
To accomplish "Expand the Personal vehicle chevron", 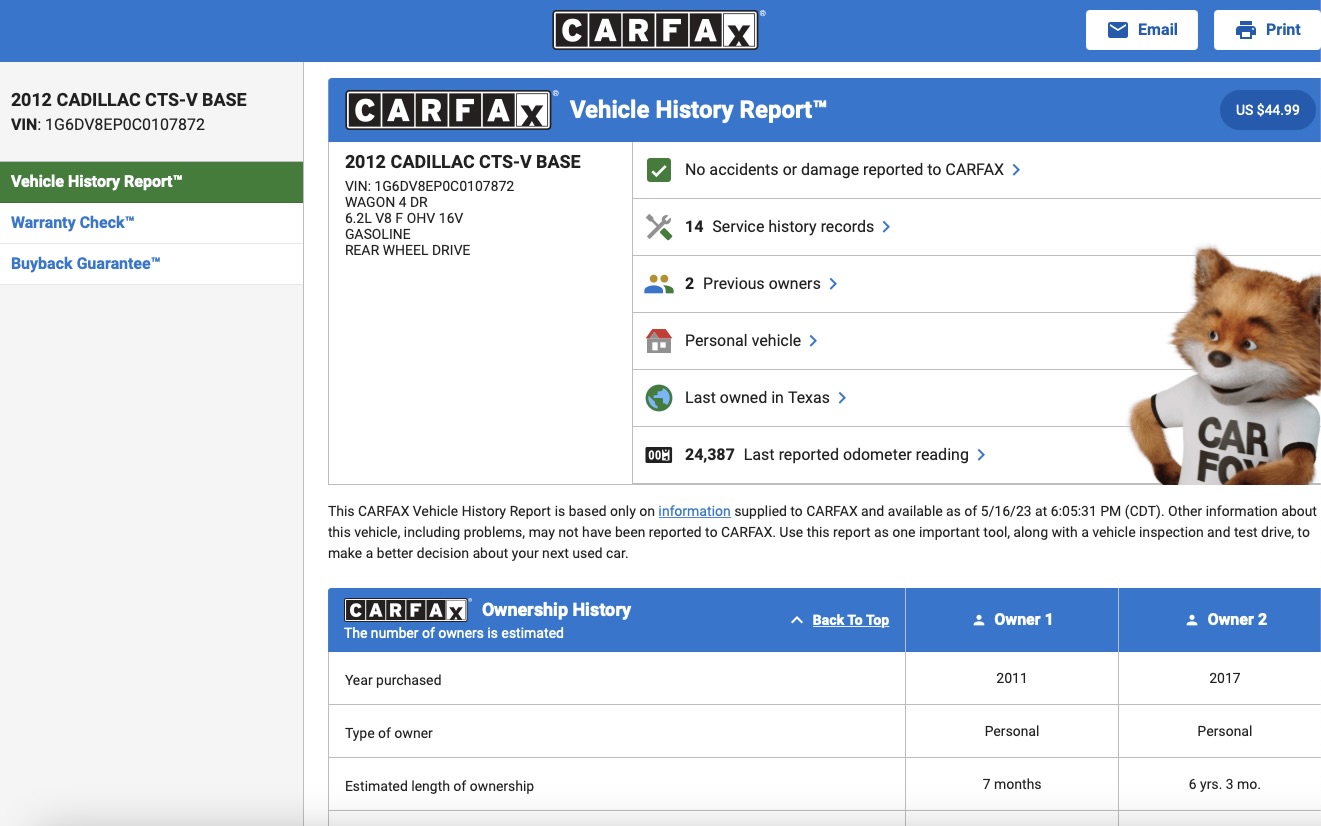I will pyautogui.click(x=813, y=341).
